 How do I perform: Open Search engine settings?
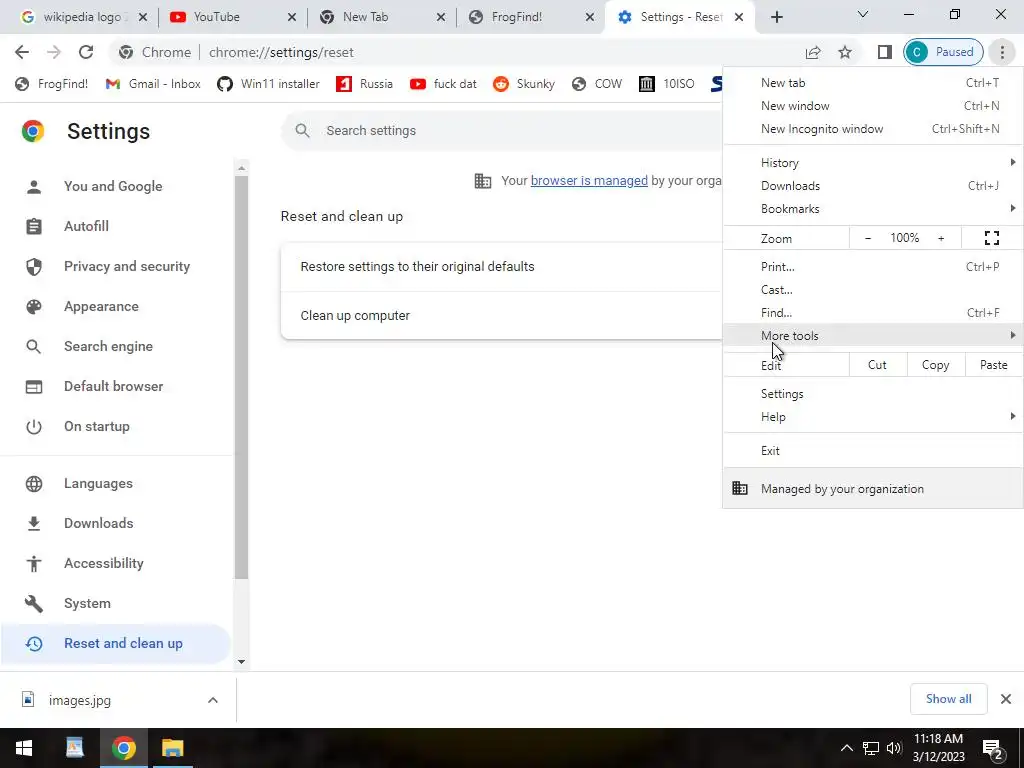point(115,347)
